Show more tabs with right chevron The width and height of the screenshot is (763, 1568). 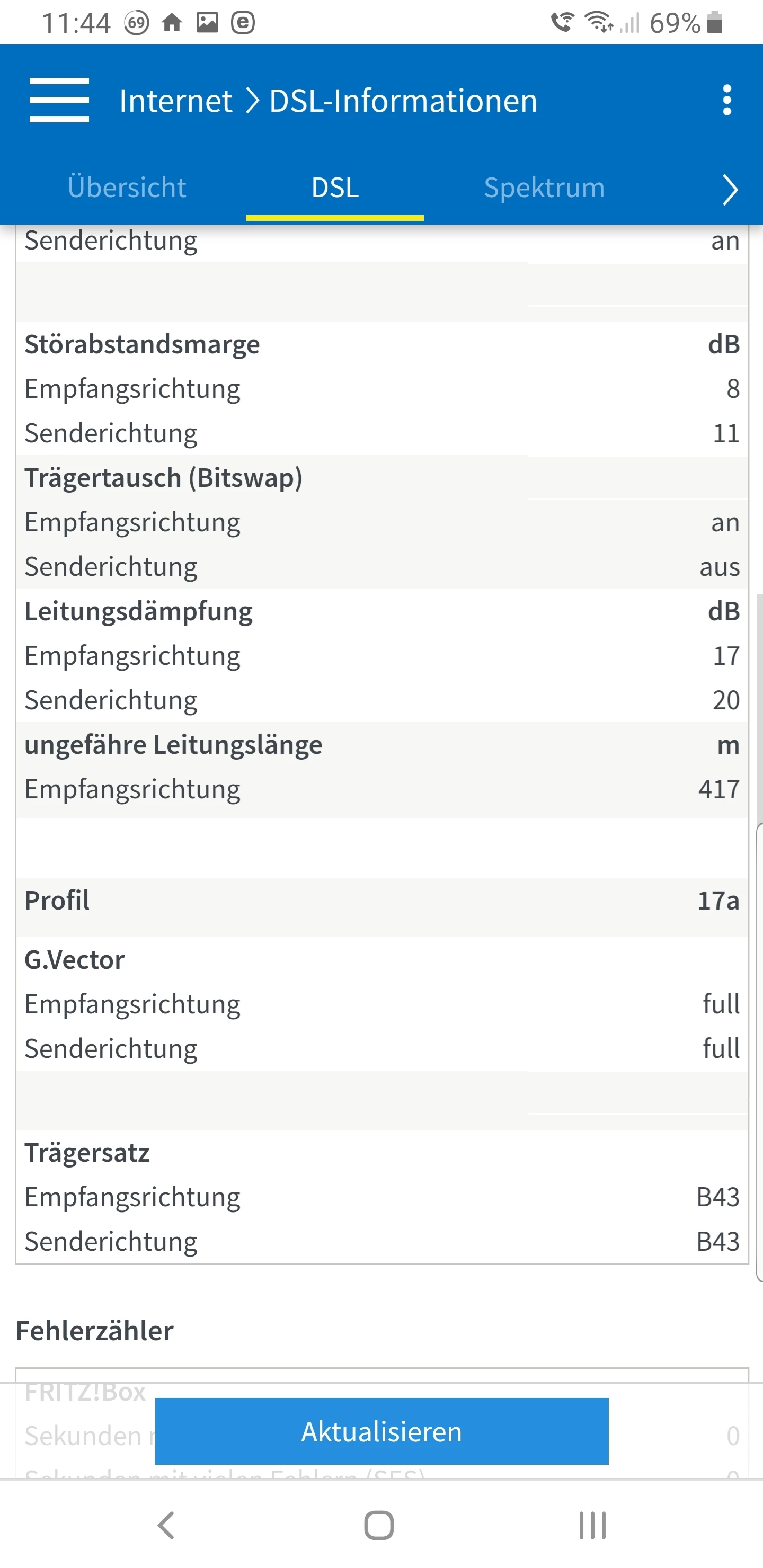[730, 189]
